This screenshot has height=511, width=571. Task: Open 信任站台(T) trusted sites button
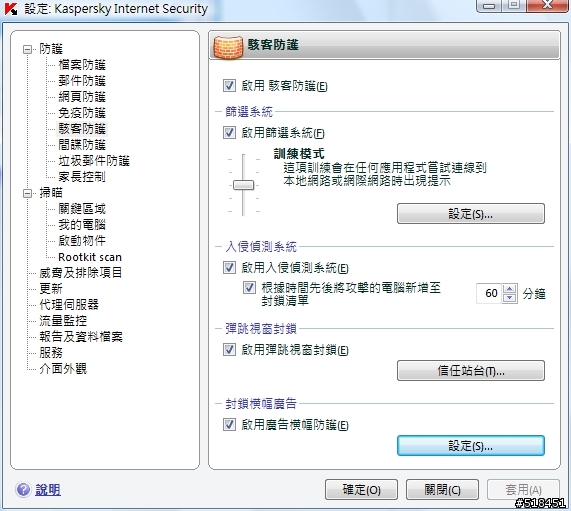(x=471, y=371)
